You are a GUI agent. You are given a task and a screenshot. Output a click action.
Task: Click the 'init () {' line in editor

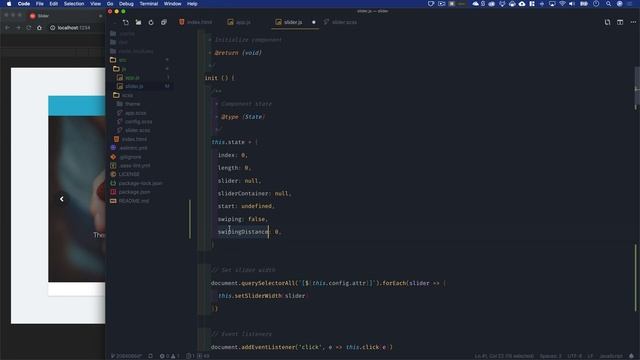tap(220, 78)
